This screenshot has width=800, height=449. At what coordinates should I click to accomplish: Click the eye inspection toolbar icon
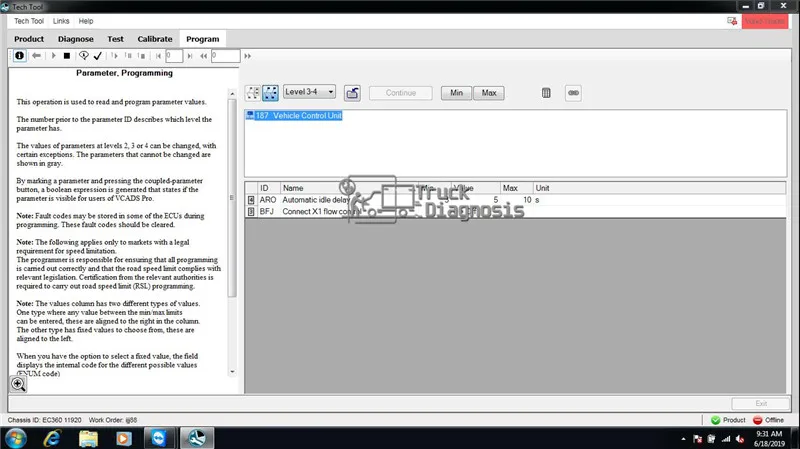point(84,56)
